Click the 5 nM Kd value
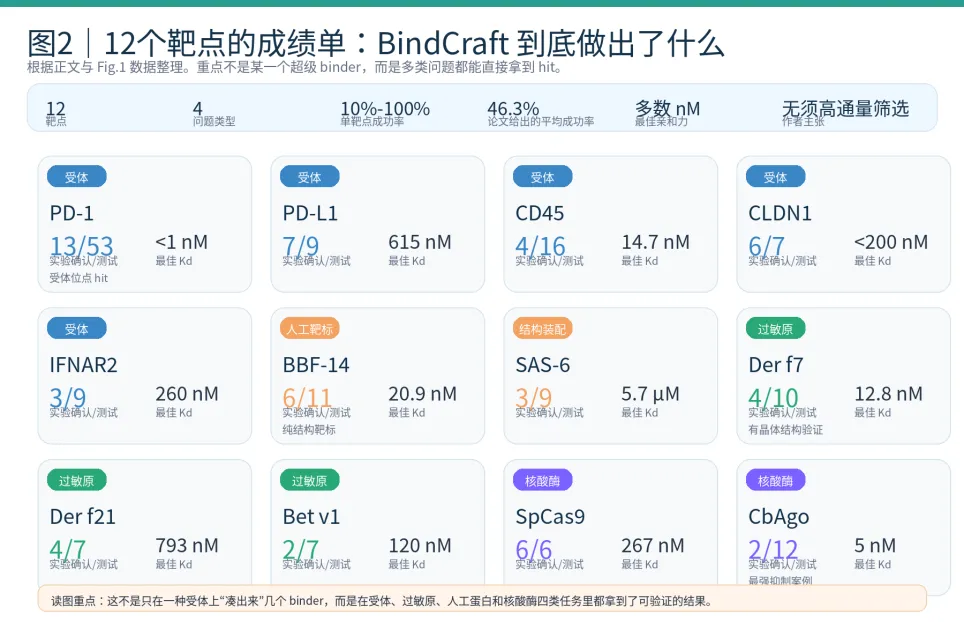The width and height of the screenshot is (964, 622). tap(875, 545)
